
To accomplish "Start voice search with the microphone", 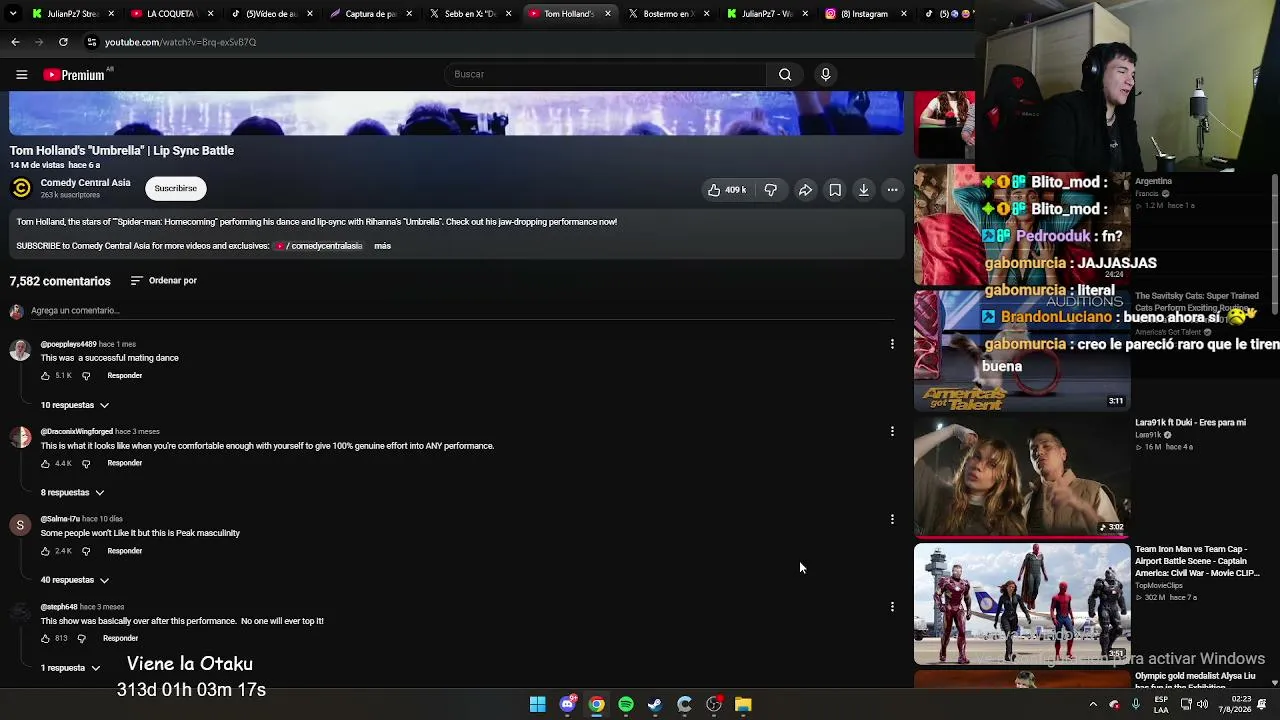I will 825,74.
